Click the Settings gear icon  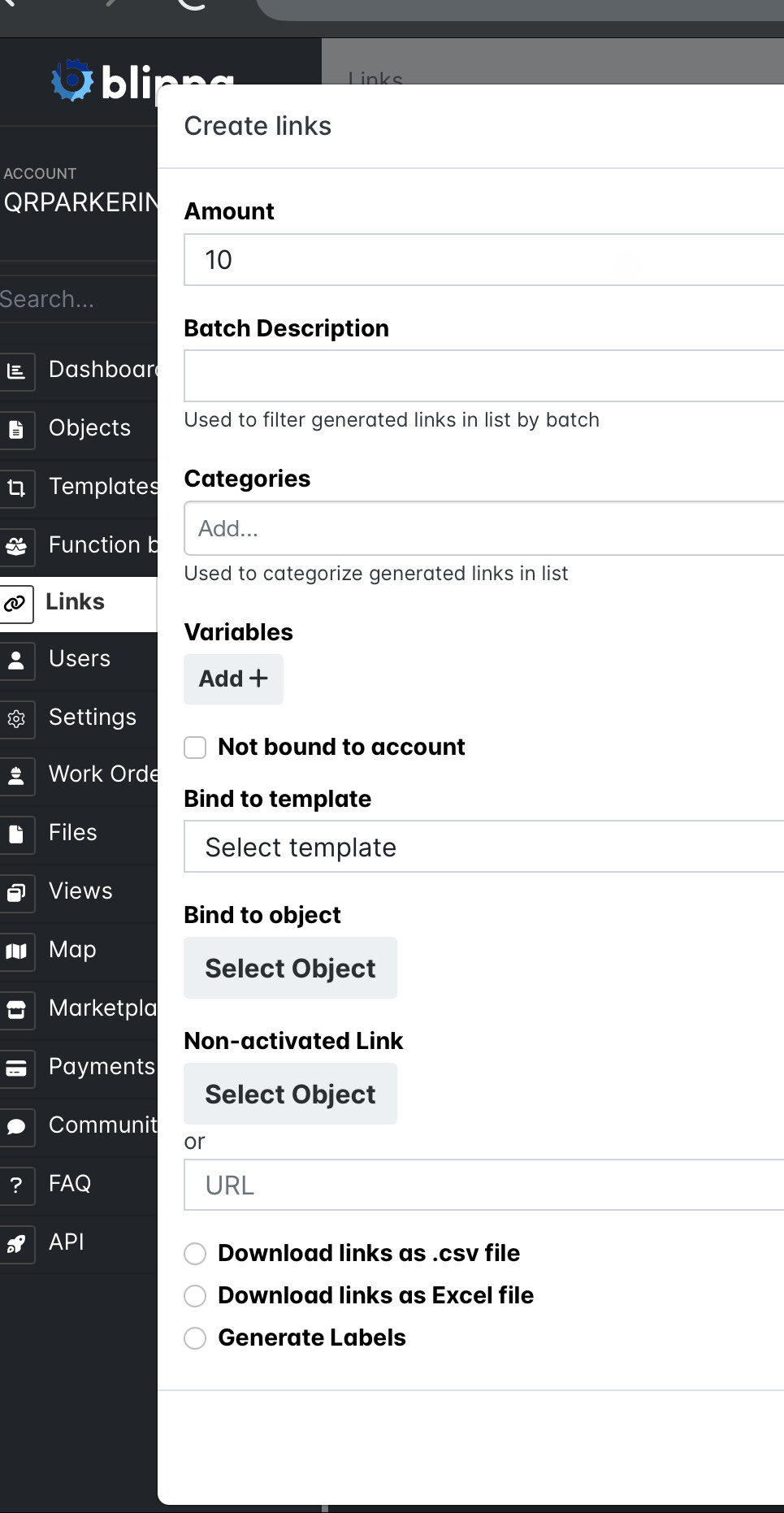16,718
